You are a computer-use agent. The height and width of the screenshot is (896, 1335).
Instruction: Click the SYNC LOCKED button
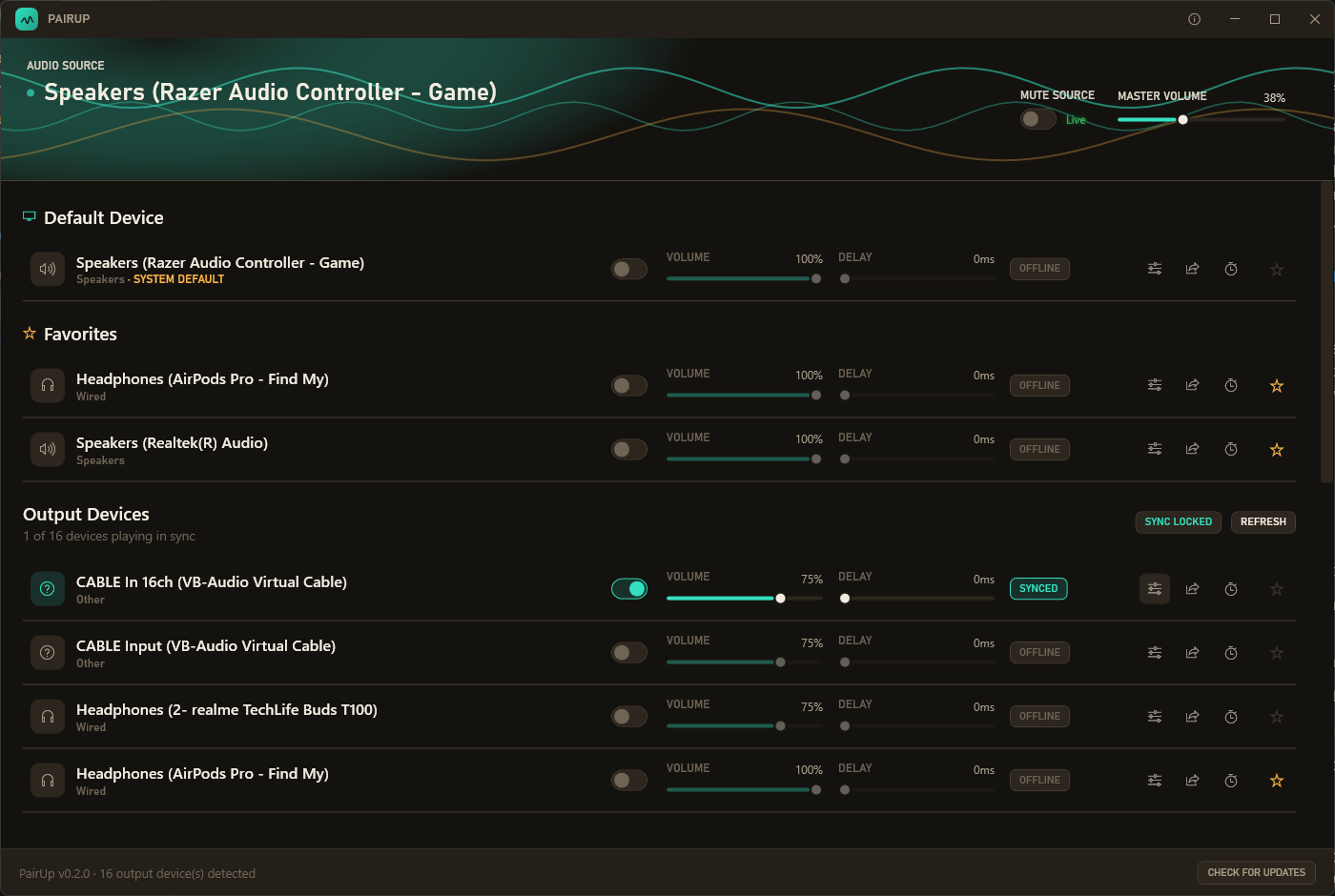click(1178, 522)
